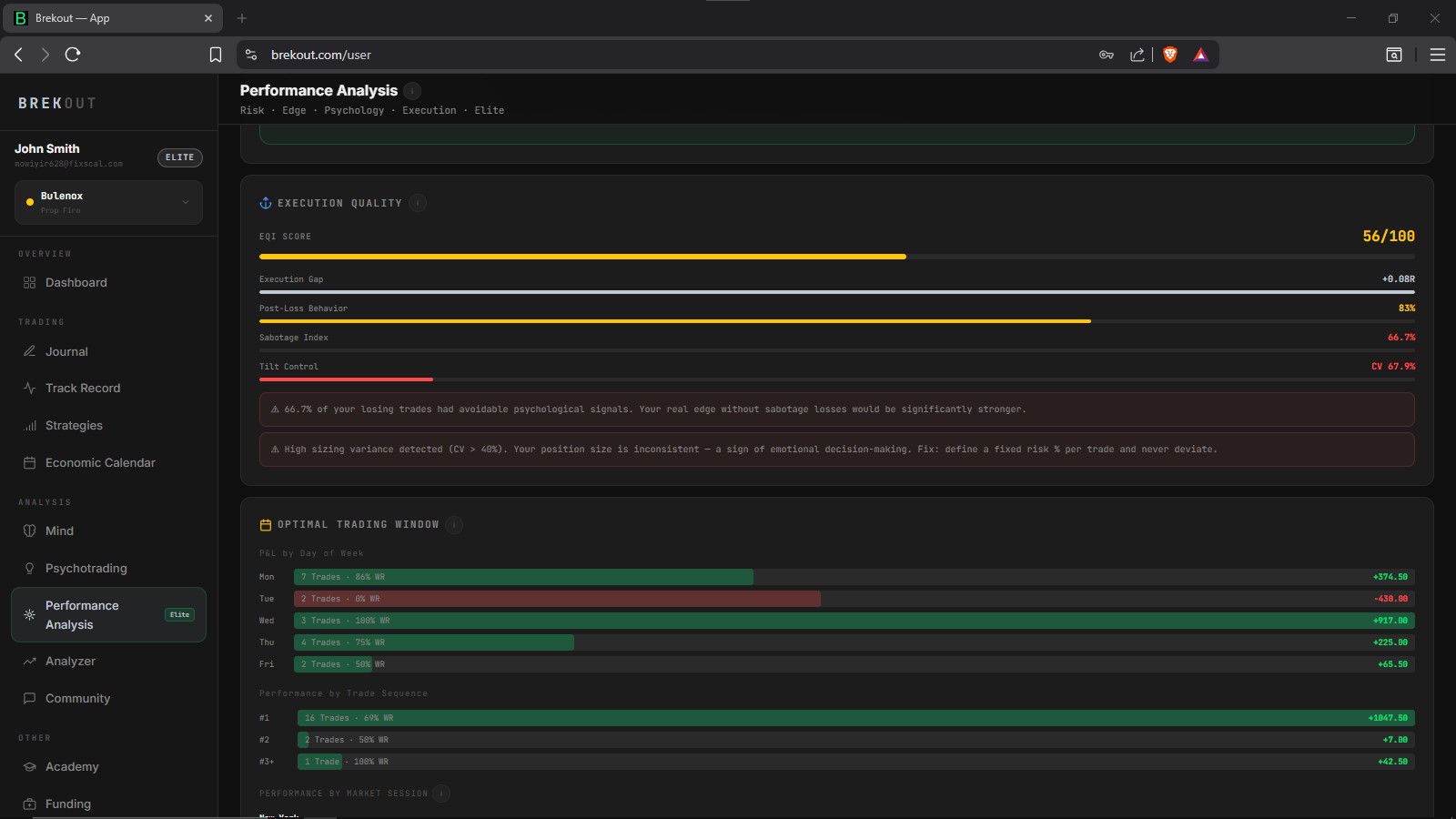Image resolution: width=1456 pixels, height=819 pixels.
Task: Click the share page icon in address bar
Action: pos(1137,55)
